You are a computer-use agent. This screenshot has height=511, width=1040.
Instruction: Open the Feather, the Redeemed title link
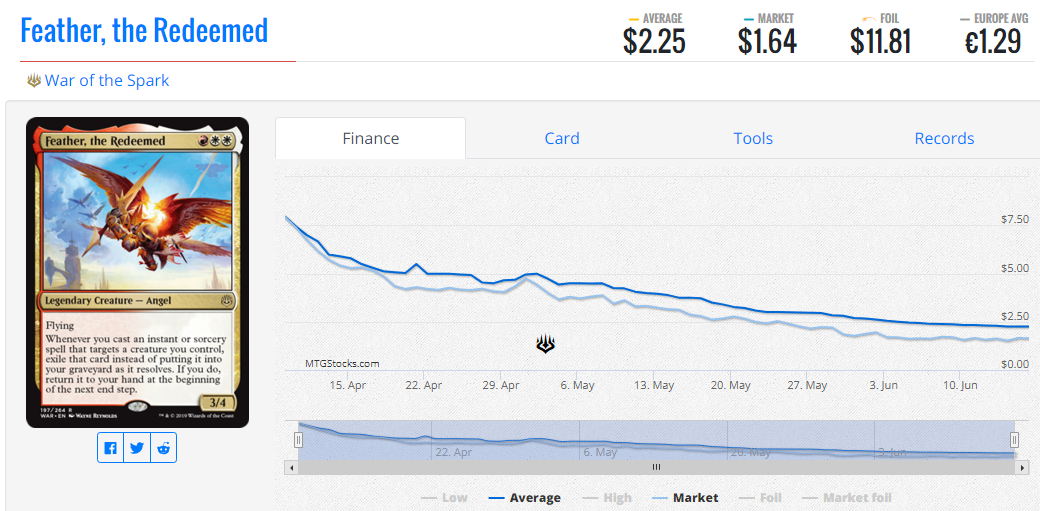tap(144, 31)
